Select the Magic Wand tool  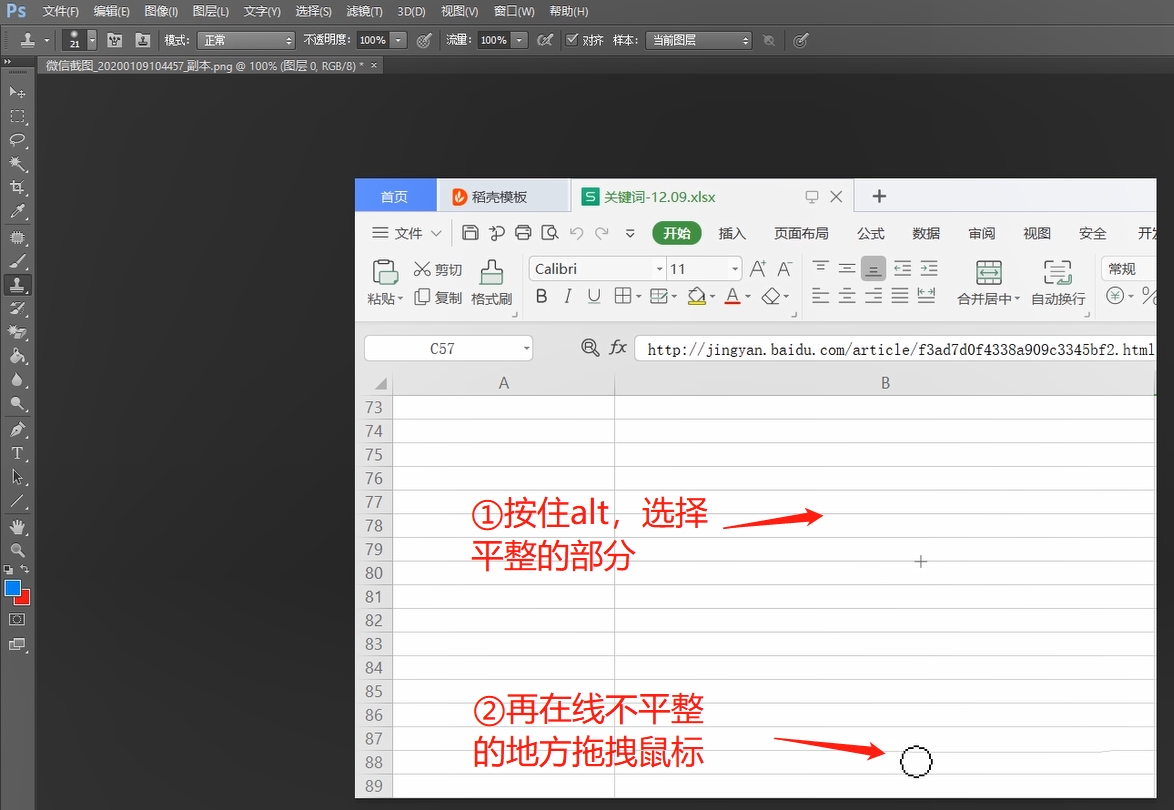17,164
